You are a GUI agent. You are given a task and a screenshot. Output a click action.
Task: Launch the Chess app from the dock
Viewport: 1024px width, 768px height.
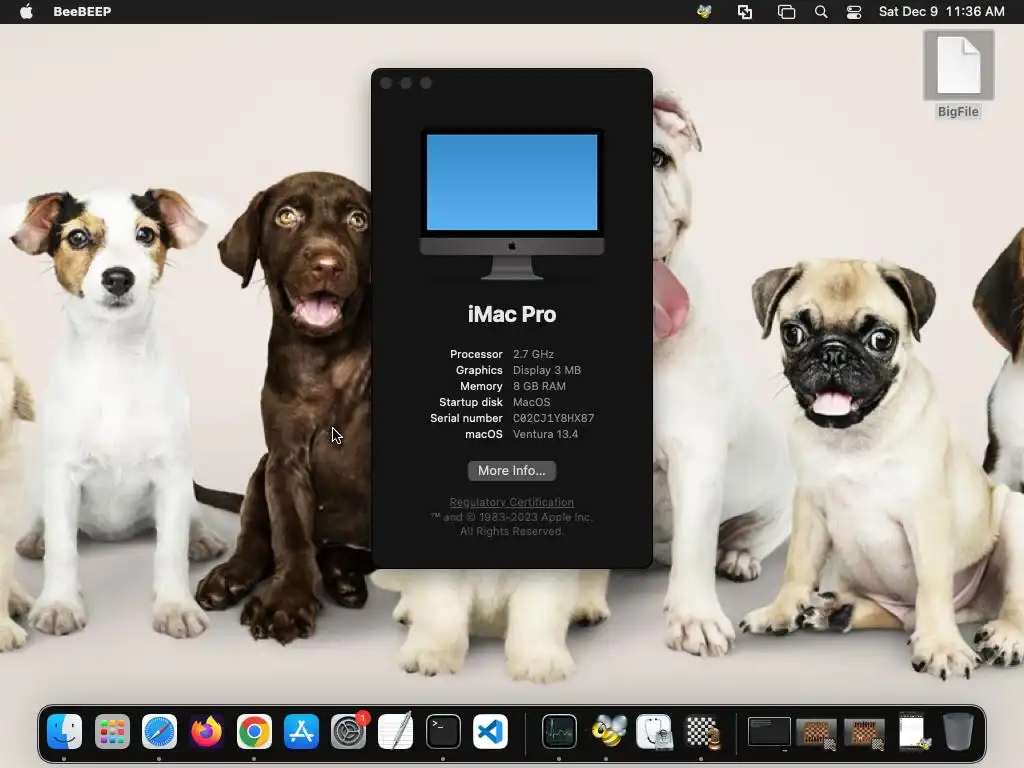pyautogui.click(x=702, y=731)
